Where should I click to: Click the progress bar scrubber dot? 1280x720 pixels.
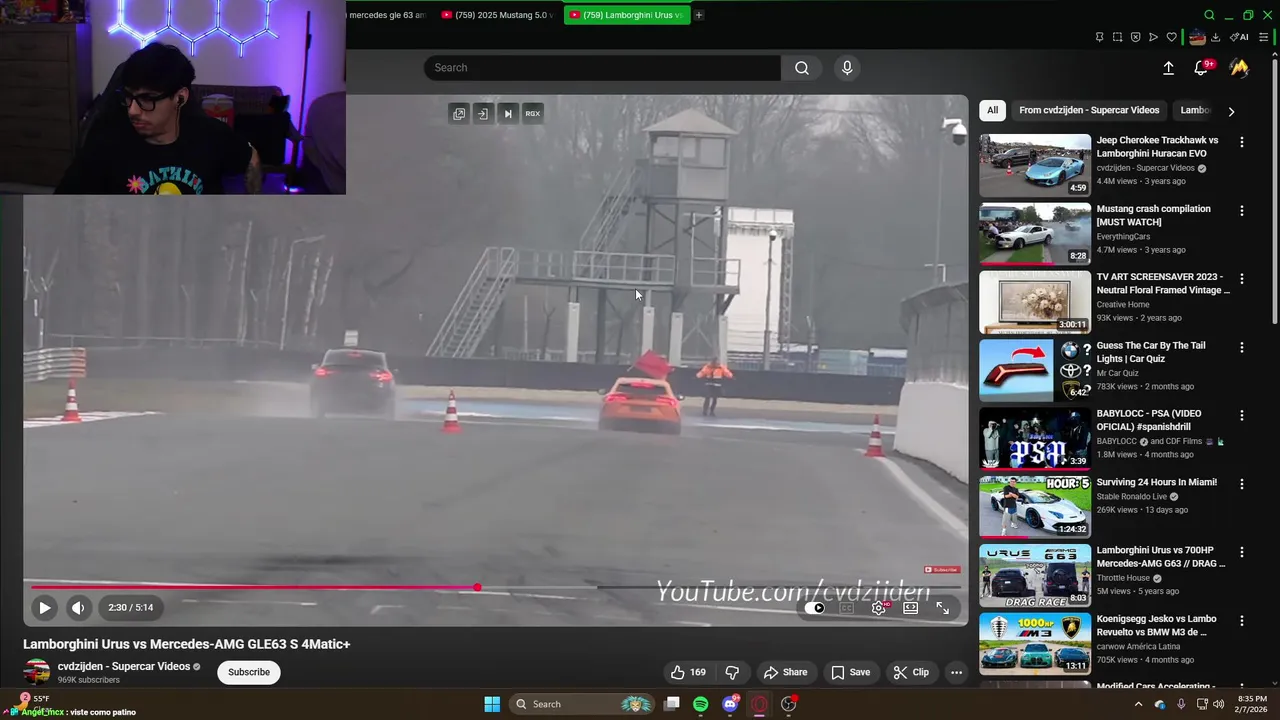[477, 587]
